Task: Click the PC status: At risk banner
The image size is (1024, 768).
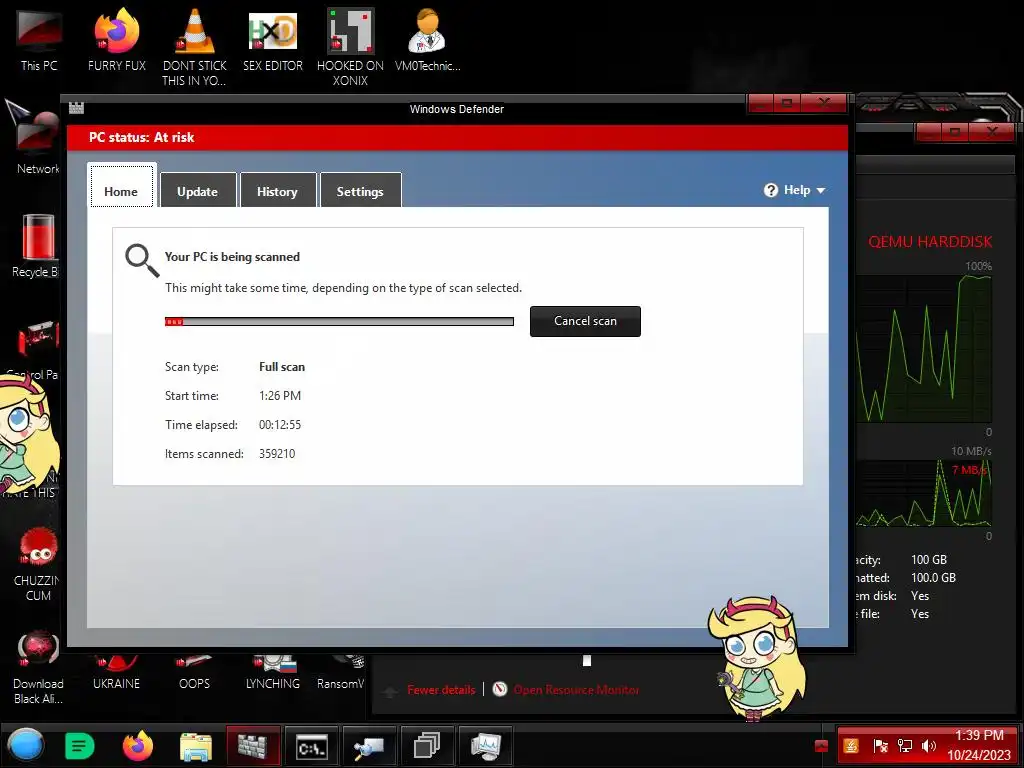Action: point(457,137)
